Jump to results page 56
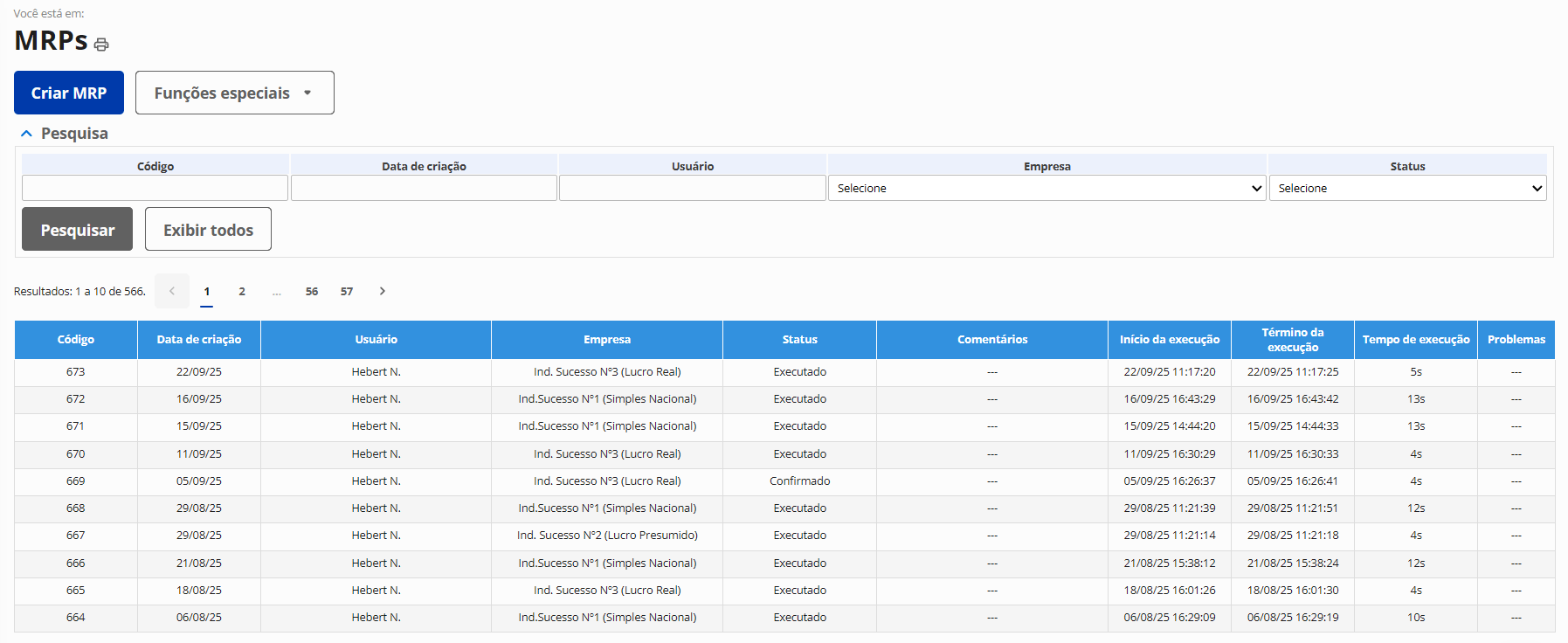Screen dimensions: 1568x643 (312, 291)
